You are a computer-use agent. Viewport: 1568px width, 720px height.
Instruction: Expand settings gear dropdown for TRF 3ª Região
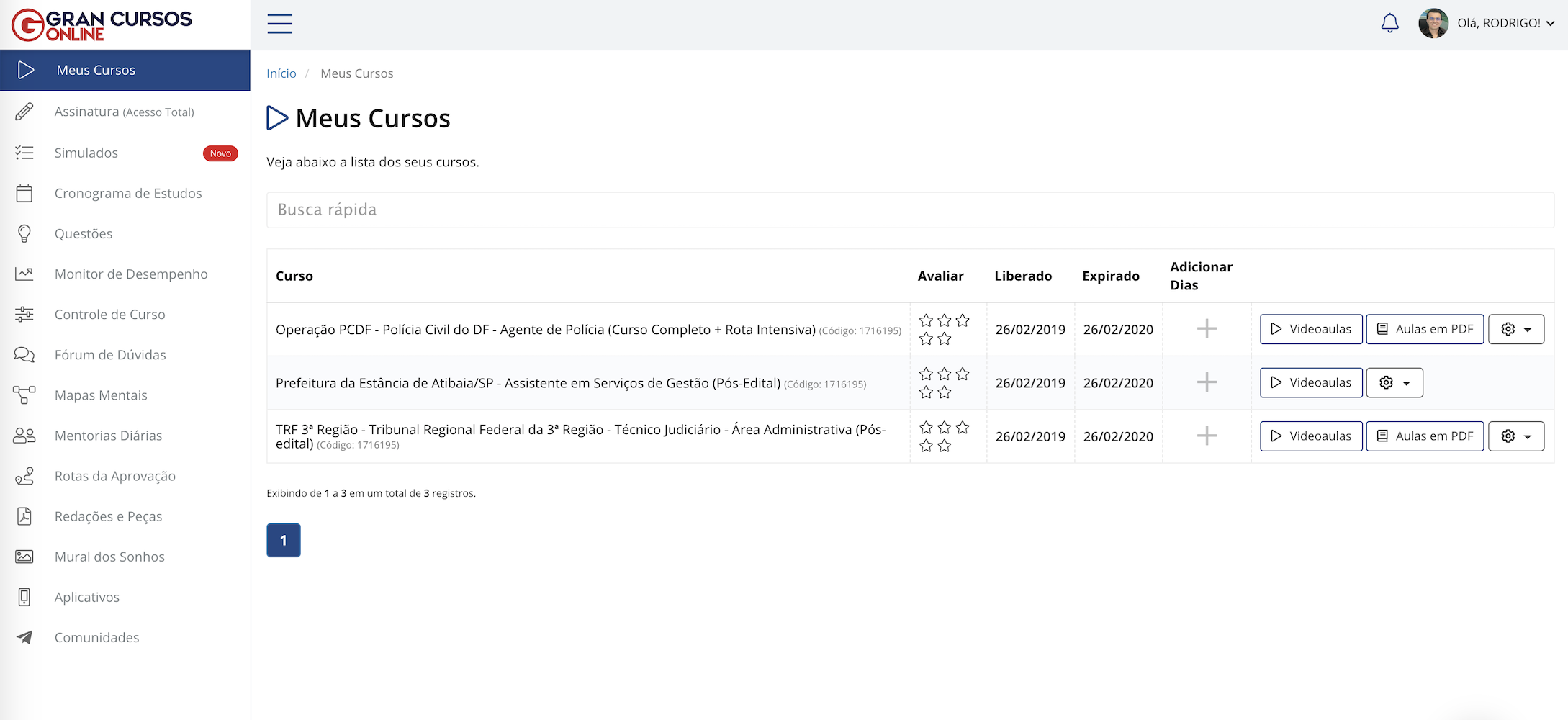pos(1516,436)
